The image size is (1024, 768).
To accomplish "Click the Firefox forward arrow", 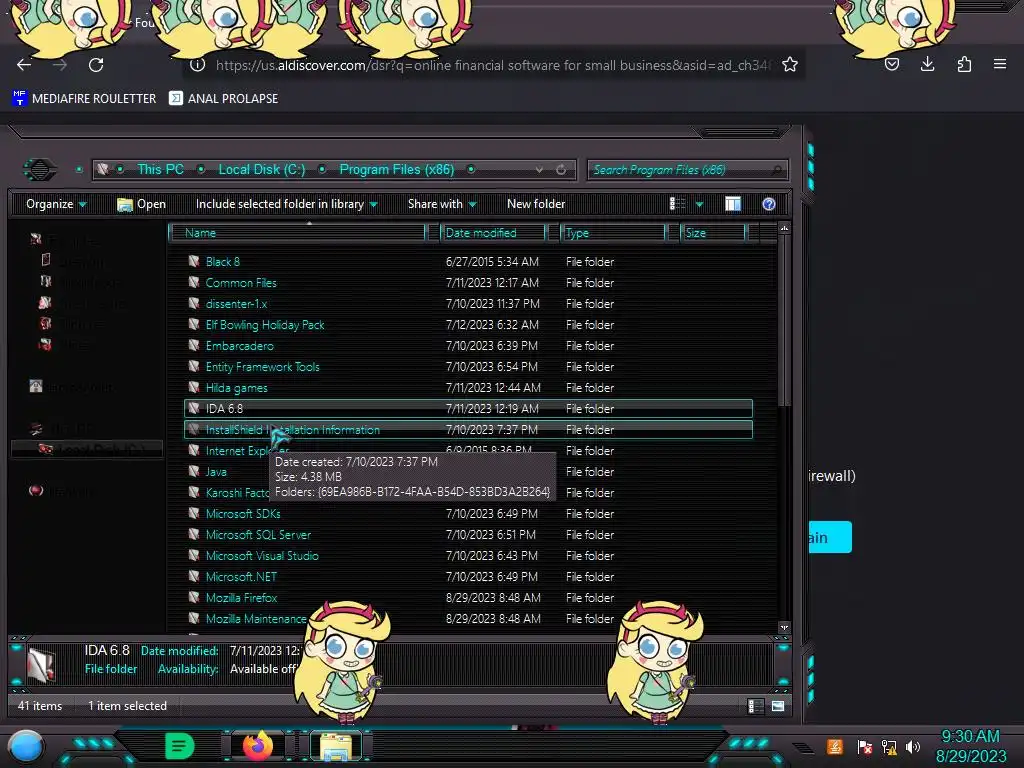I will (x=60, y=65).
